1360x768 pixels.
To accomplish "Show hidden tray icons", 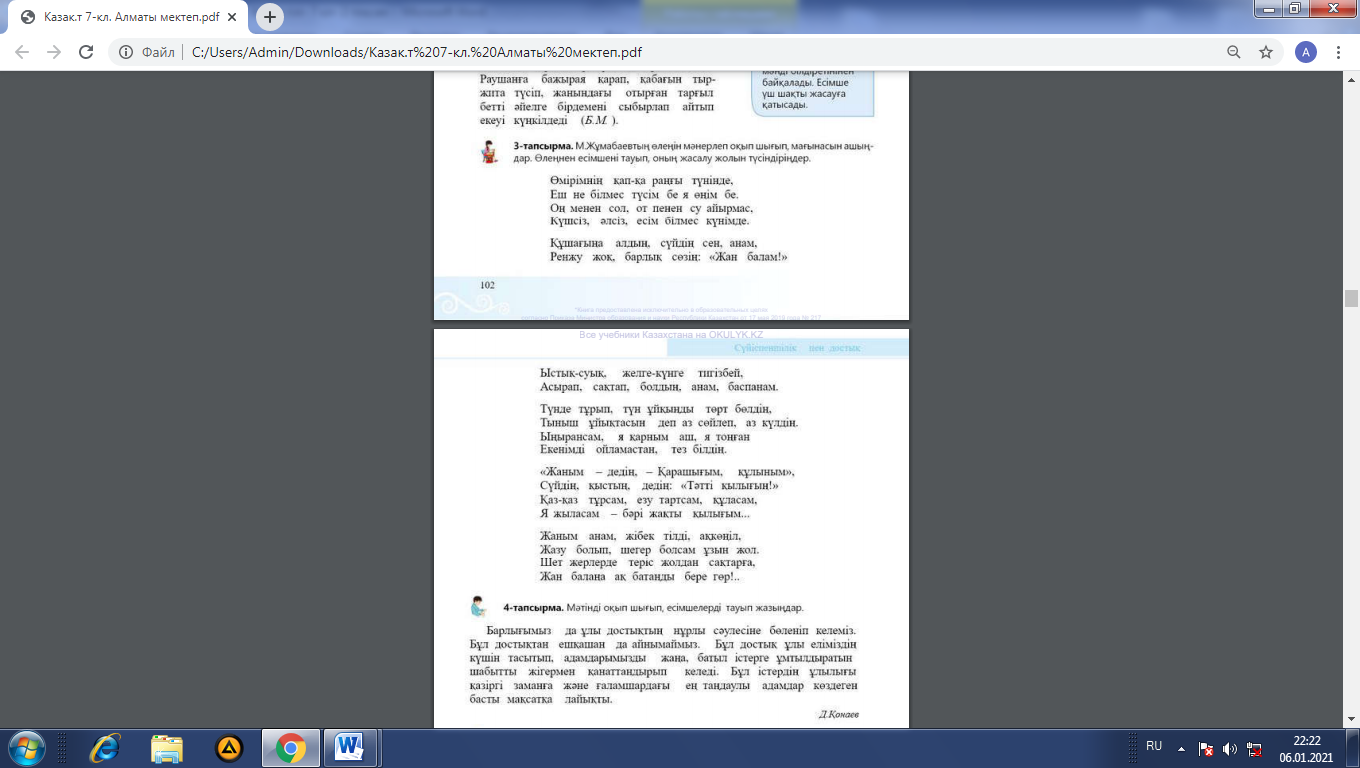I will 1181,747.
